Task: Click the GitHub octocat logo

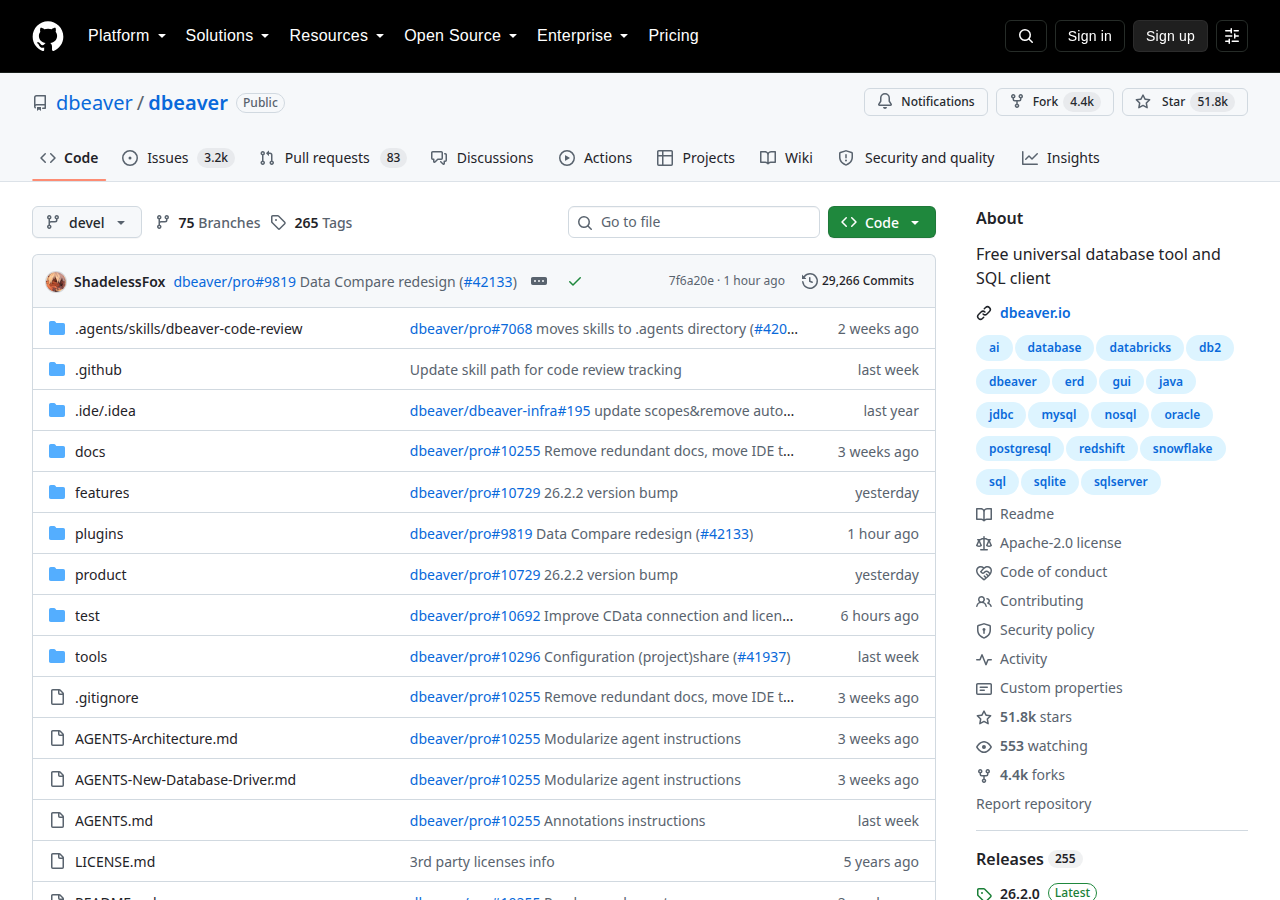Action: [48, 36]
